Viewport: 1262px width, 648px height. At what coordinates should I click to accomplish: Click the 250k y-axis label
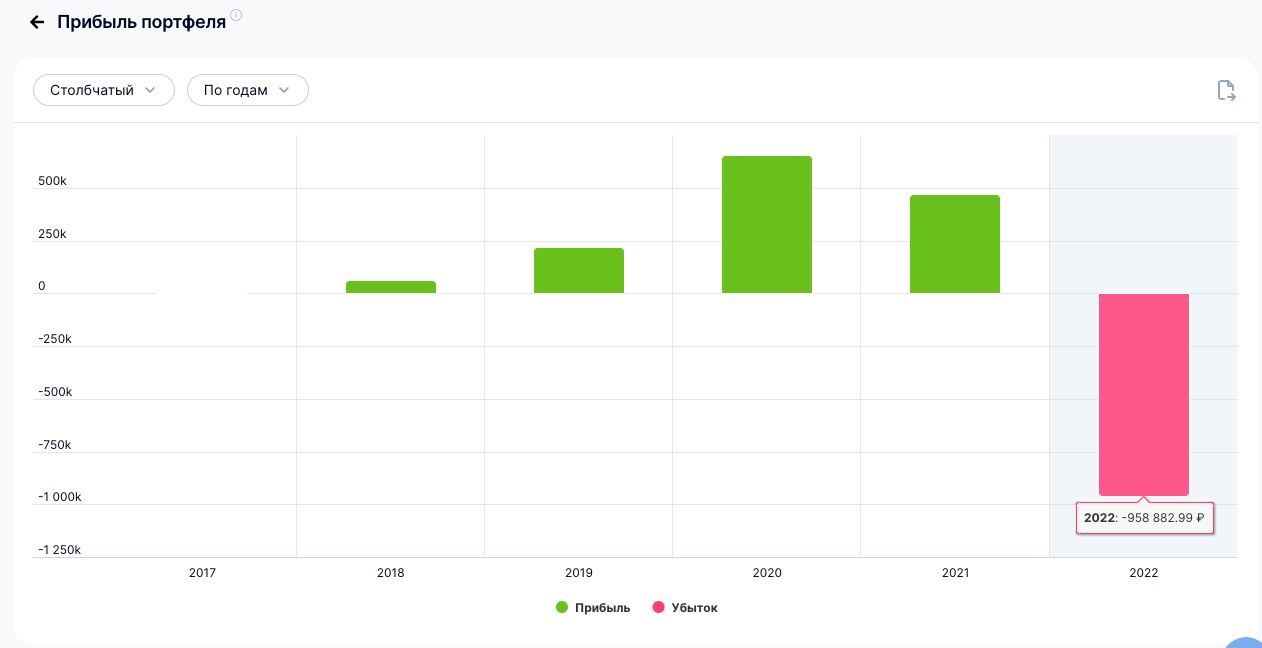click(52, 234)
